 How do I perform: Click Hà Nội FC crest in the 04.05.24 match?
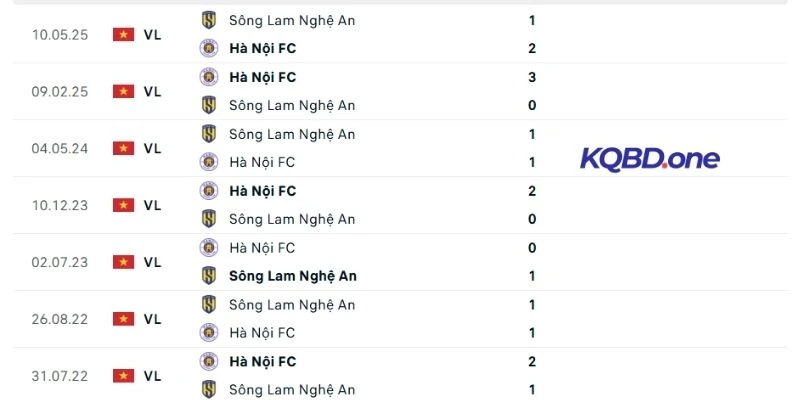click(x=209, y=162)
